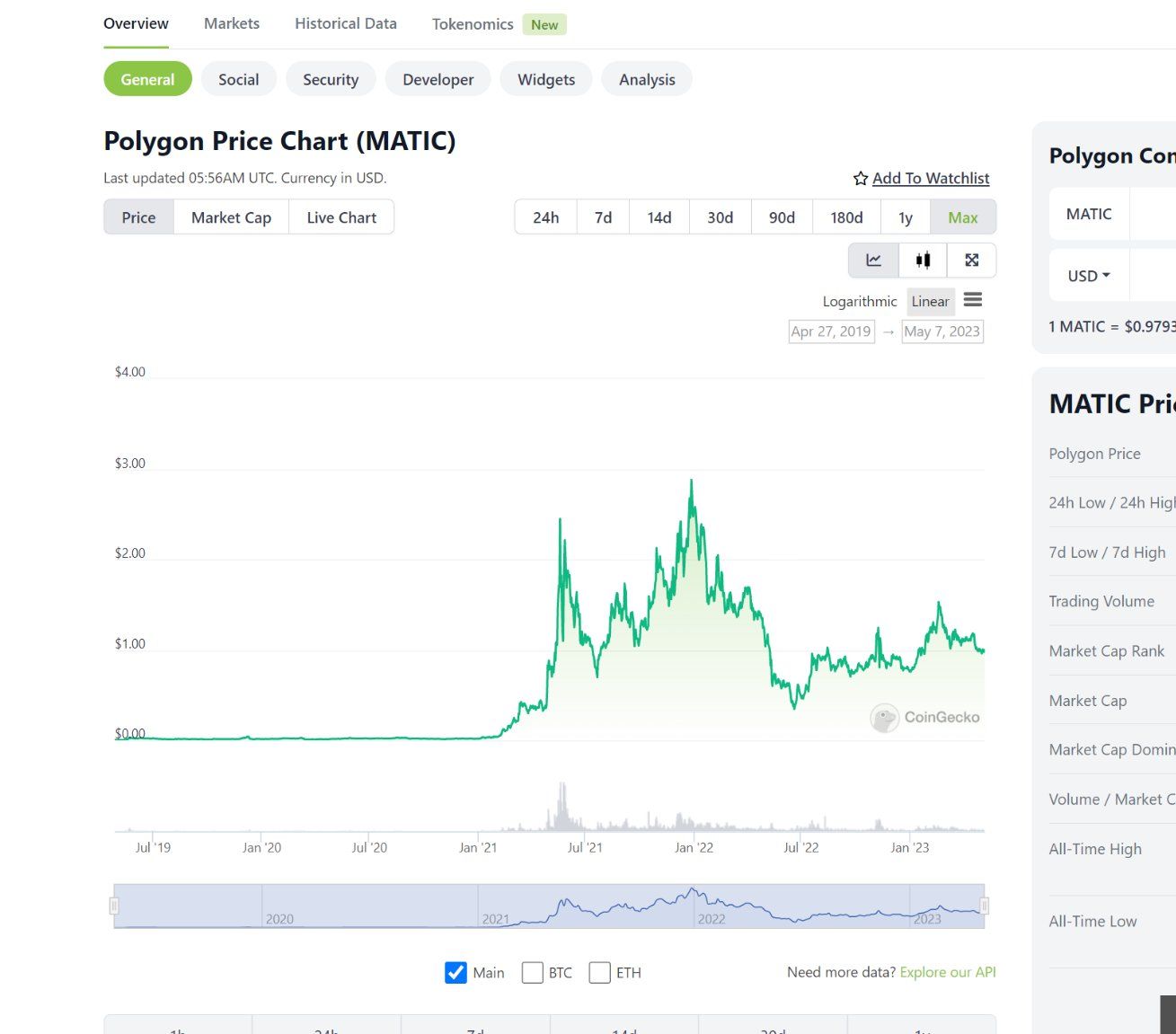Open the May 7, 2023 end date picker
Viewport: 1176px width, 1034px height.
pos(942,331)
